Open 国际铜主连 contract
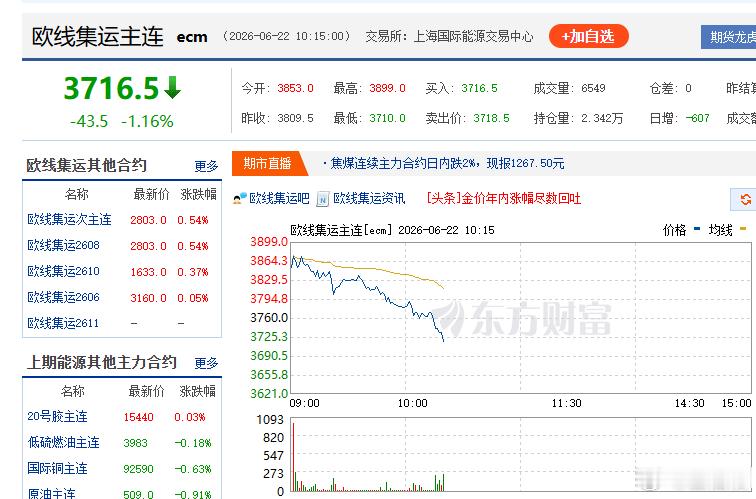Viewport: 756px width, 499px height. click(x=57, y=469)
